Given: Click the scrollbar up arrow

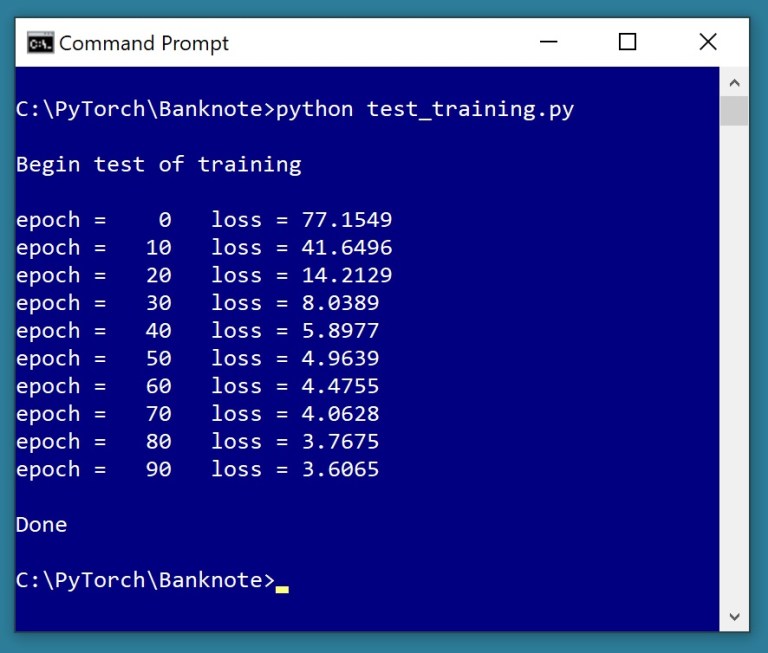Looking at the screenshot, I should [734, 83].
